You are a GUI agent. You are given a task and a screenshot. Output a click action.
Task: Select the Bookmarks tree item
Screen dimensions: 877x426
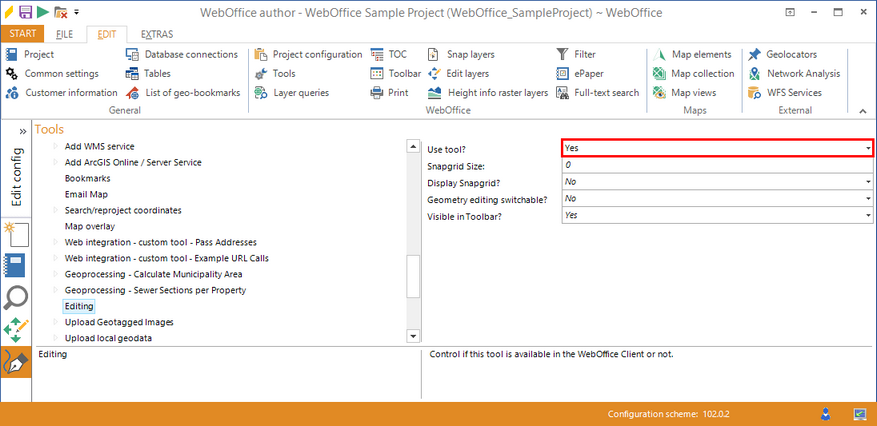coord(87,178)
